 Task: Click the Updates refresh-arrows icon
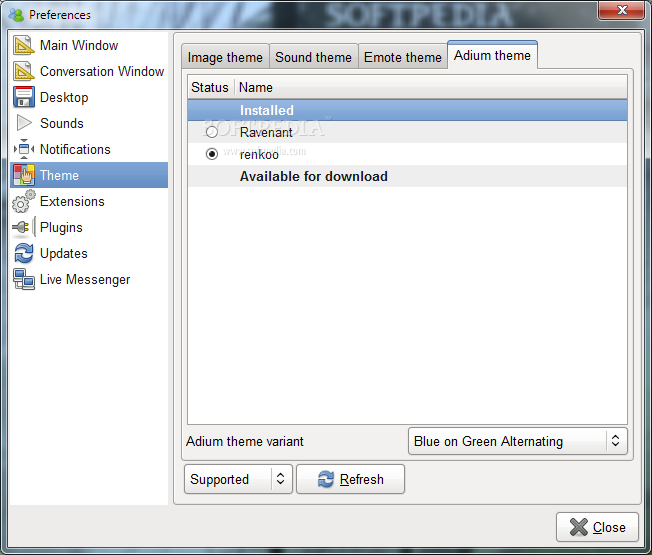point(24,253)
